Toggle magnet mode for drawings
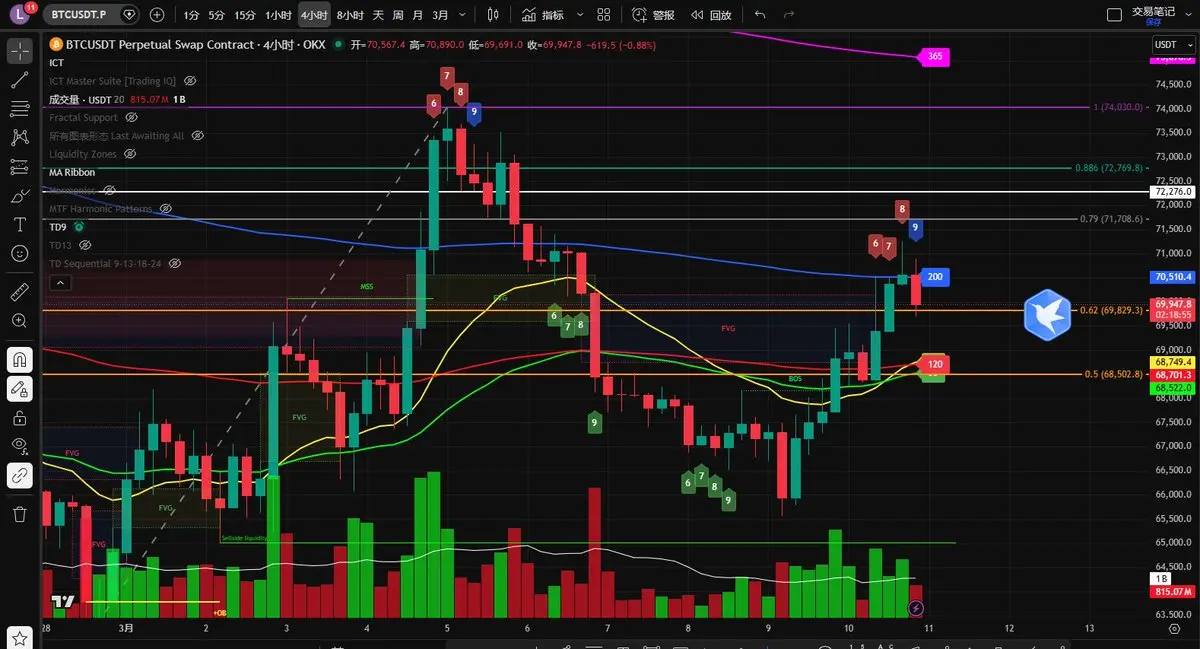 [x=19, y=359]
